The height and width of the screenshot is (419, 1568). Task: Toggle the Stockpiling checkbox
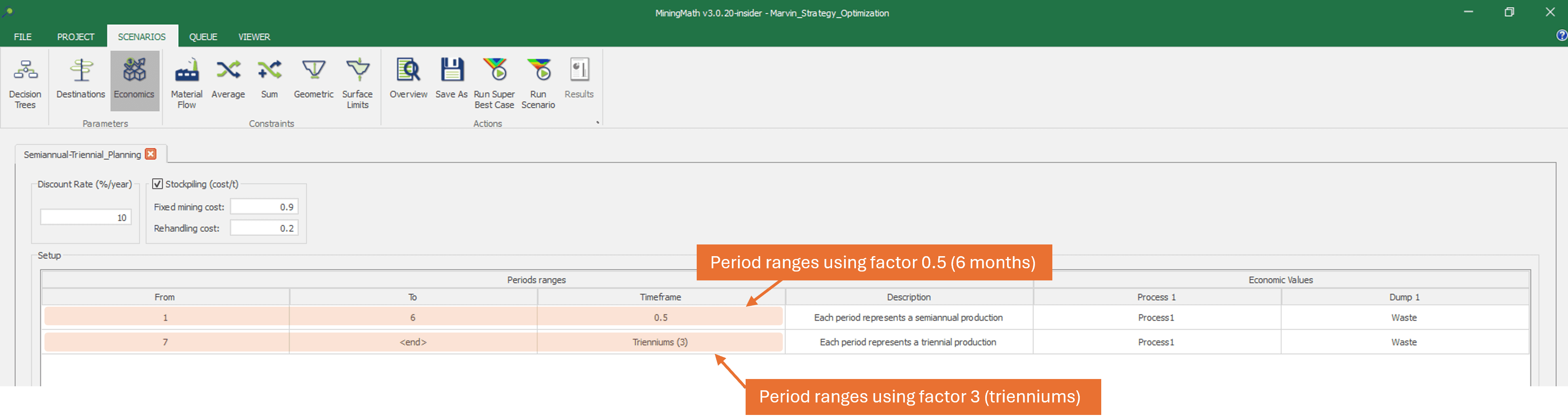point(158,184)
